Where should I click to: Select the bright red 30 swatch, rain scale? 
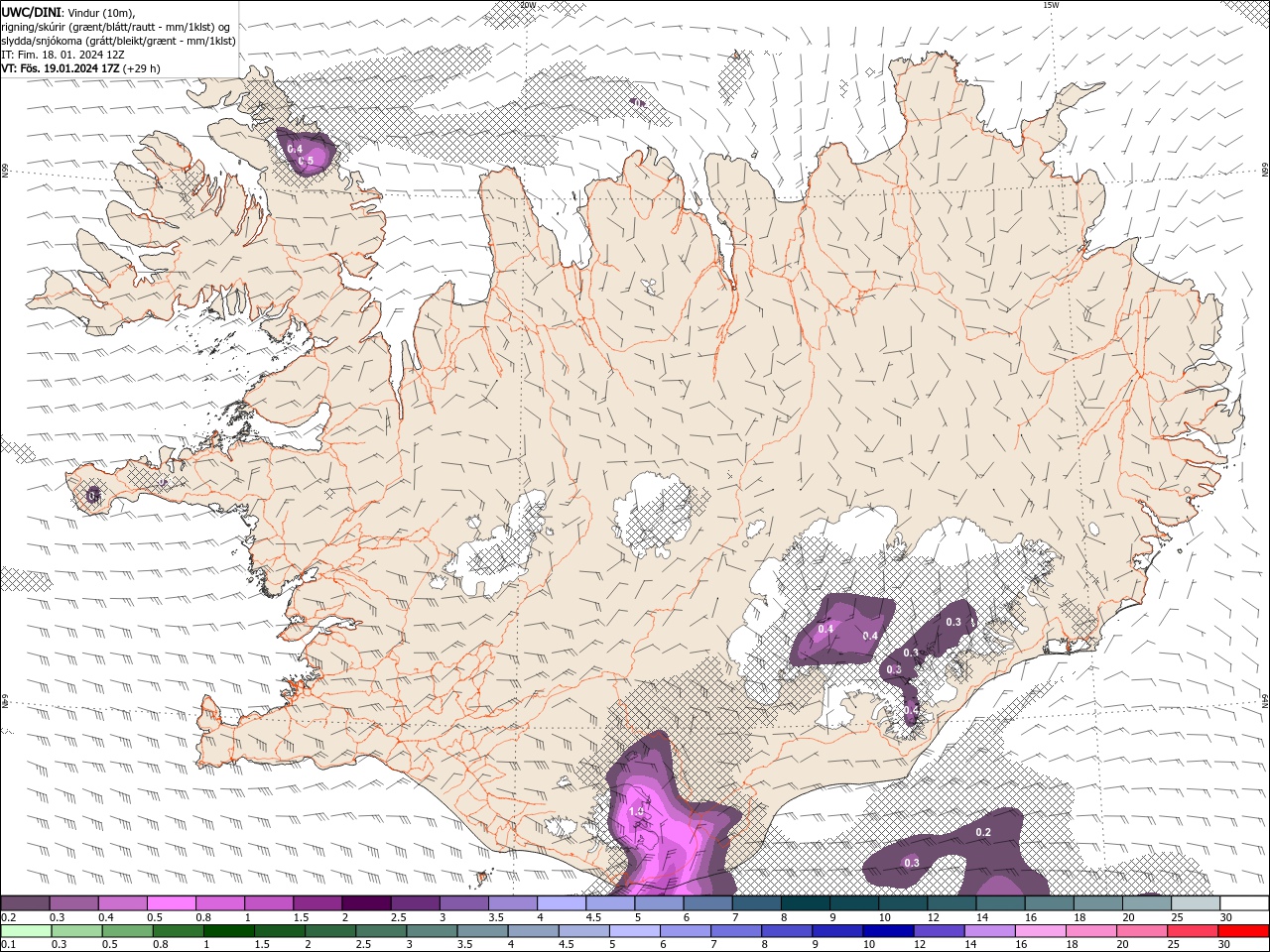(x=1243, y=931)
